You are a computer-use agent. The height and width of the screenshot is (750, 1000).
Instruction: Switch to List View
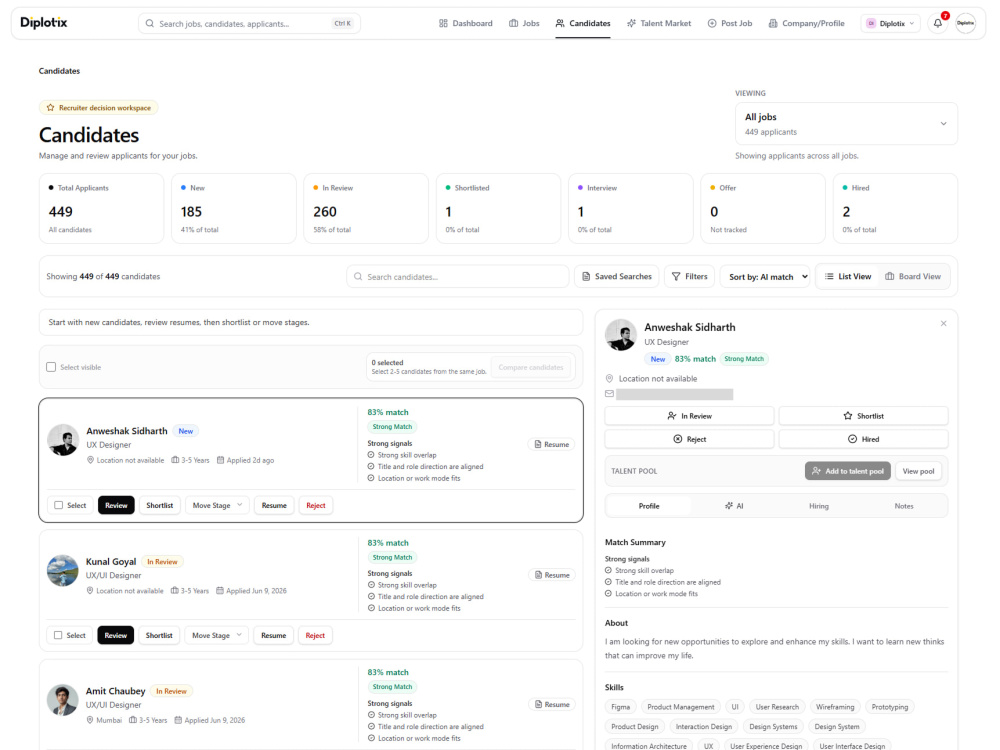[x=848, y=276]
